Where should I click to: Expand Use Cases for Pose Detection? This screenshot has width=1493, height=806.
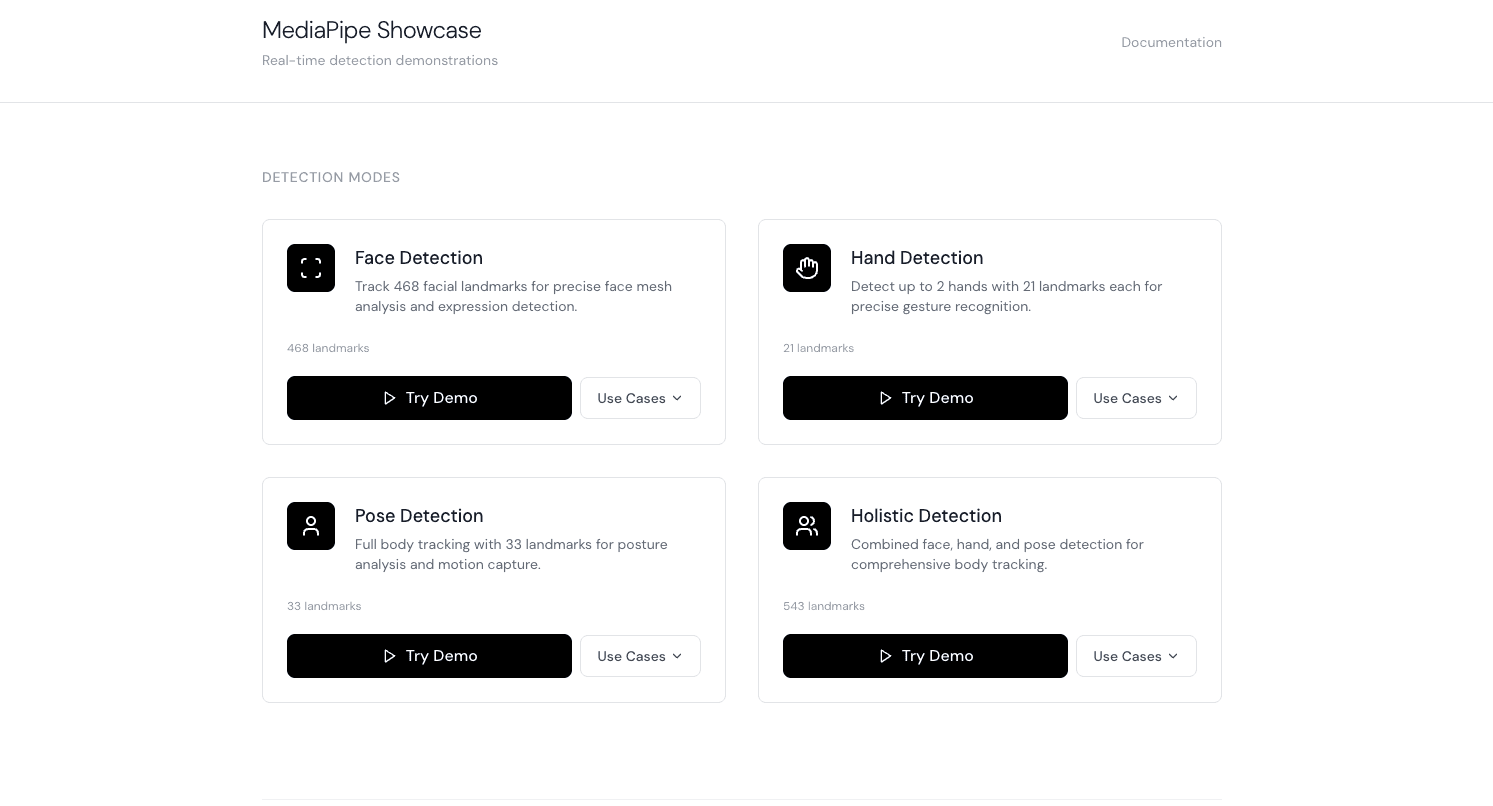[640, 656]
